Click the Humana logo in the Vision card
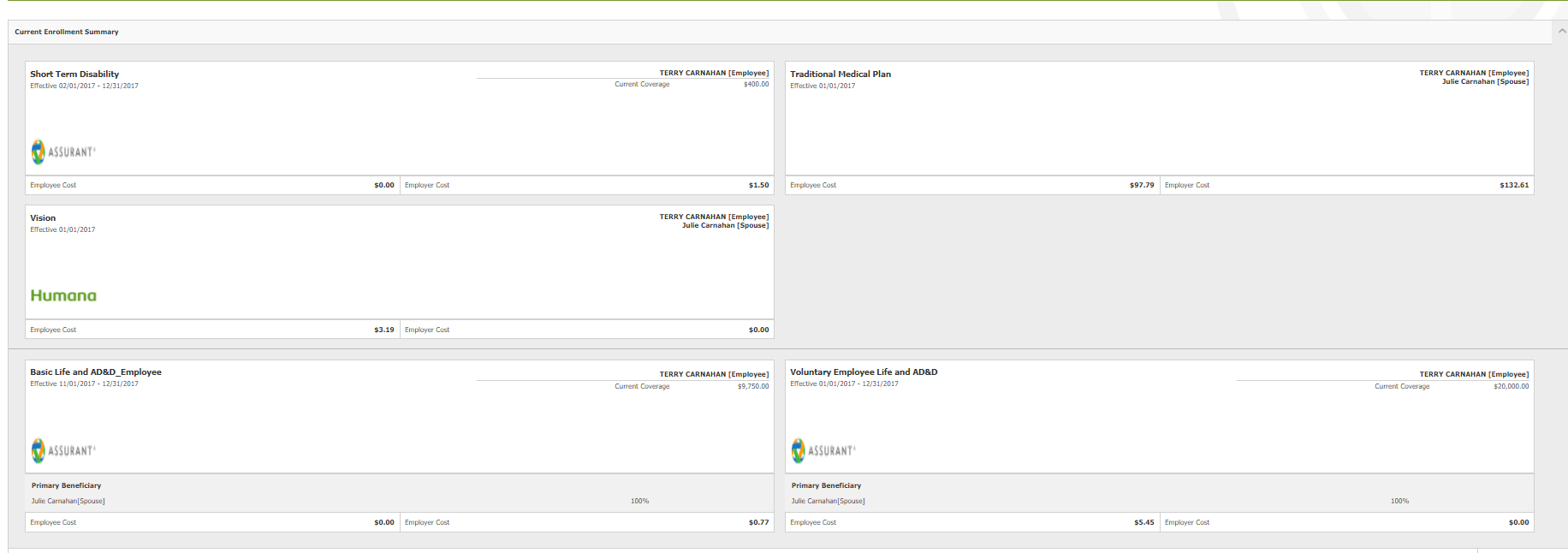1568x553 pixels. point(63,295)
